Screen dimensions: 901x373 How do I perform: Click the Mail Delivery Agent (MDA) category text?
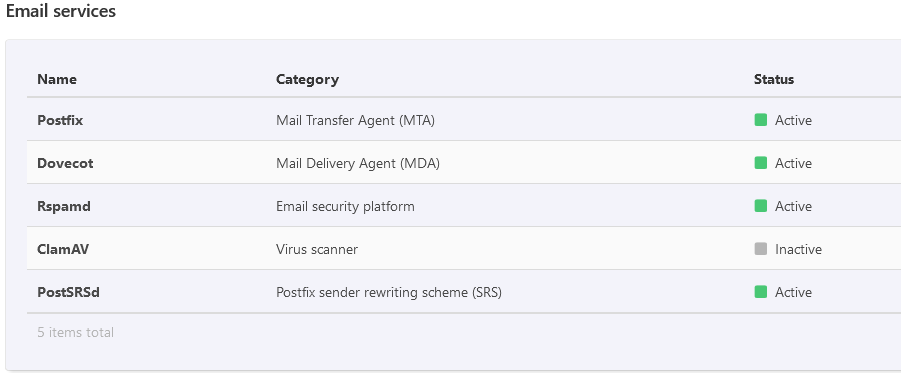(x=357, y=163)
